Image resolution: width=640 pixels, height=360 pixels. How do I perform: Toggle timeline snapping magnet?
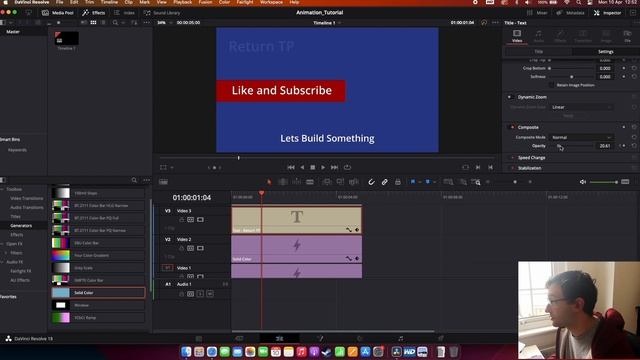coord(371,182)
